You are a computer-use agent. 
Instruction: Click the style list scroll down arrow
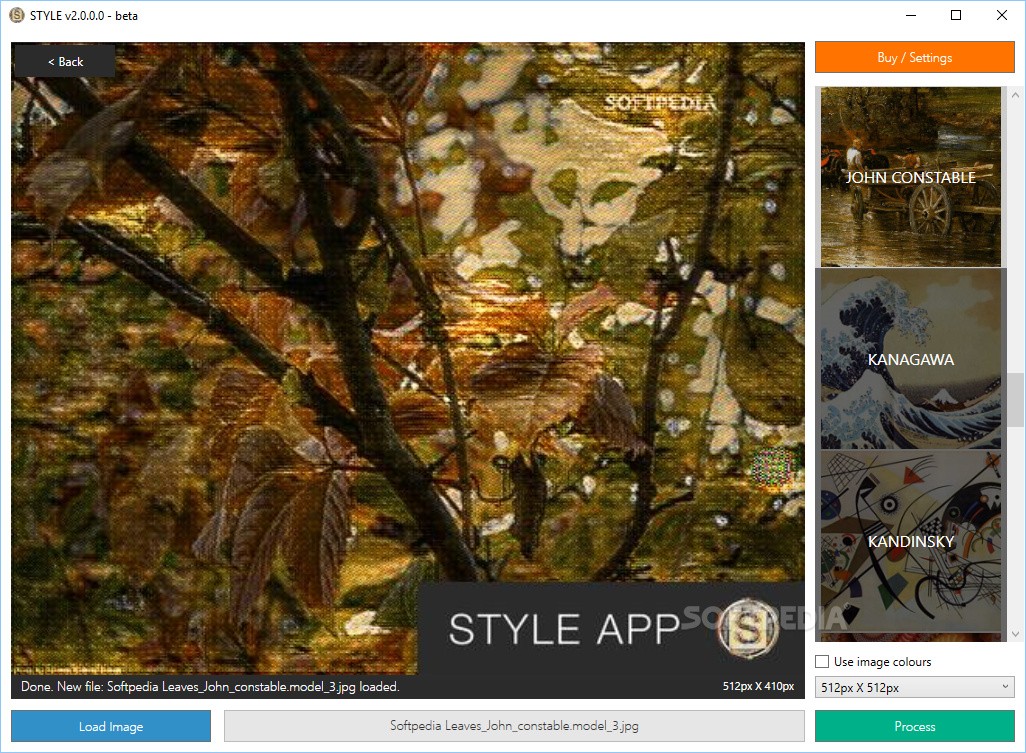pos(1015,634)
